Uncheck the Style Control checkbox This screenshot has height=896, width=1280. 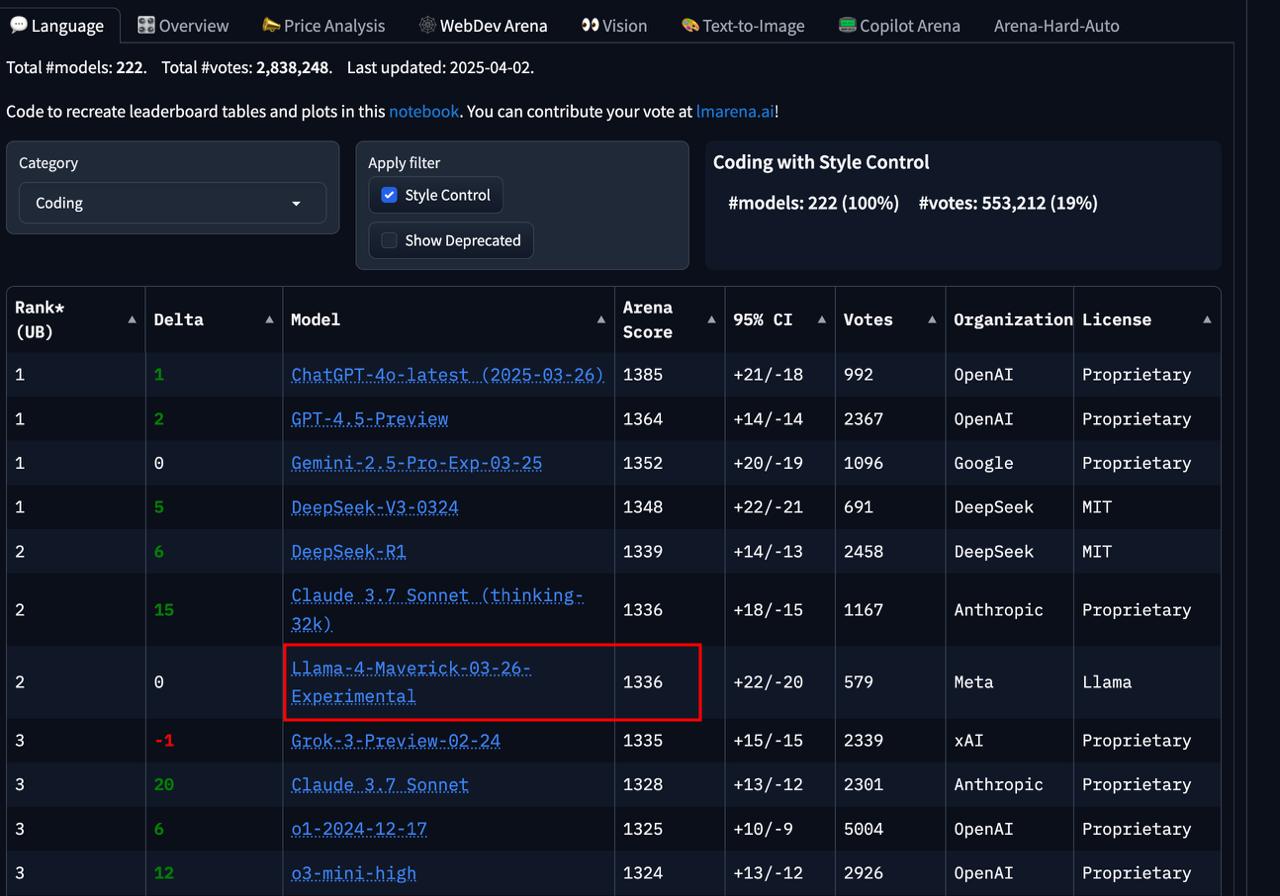[389, 195]
